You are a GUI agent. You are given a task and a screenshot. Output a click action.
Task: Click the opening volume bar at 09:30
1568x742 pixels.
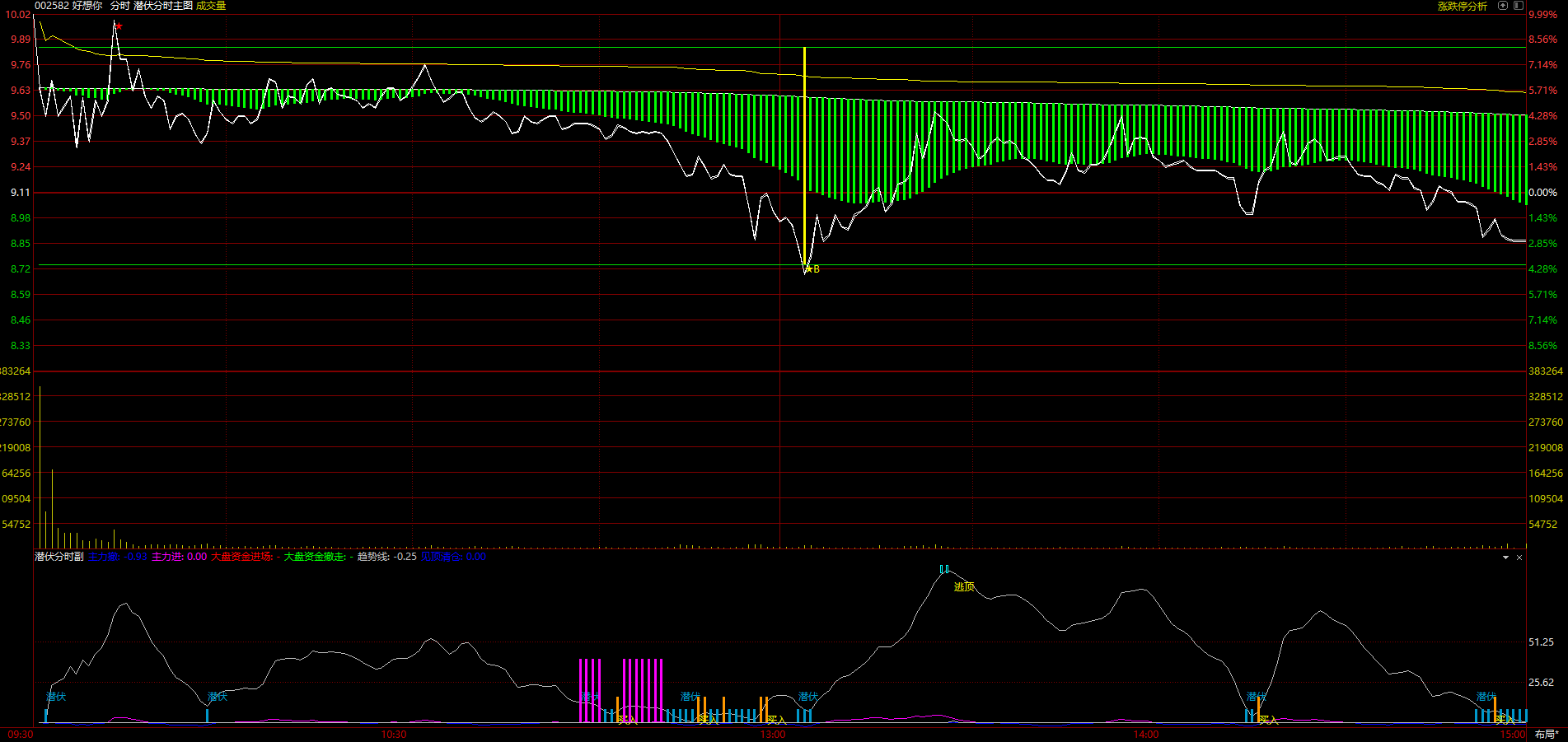40,467
